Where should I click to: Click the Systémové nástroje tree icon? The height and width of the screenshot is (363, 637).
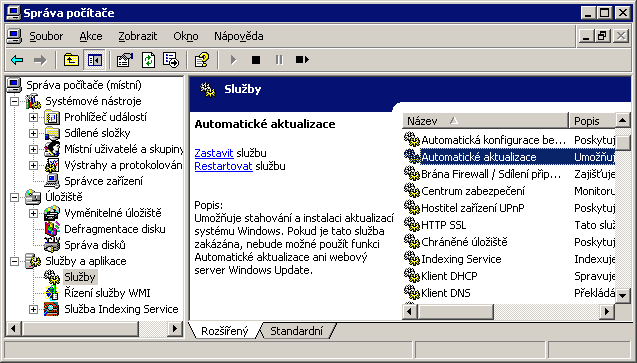pos(33,101)
